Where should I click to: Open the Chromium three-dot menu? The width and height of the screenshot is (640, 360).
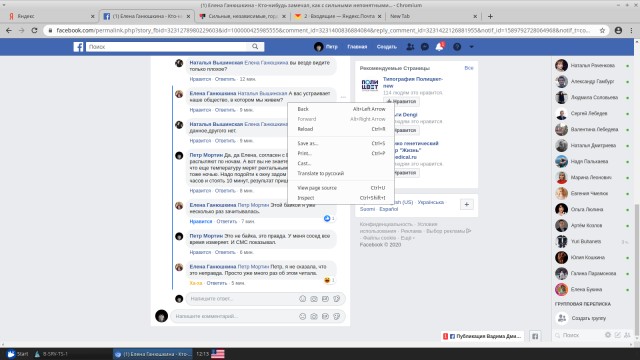click(x=631, y=30)
